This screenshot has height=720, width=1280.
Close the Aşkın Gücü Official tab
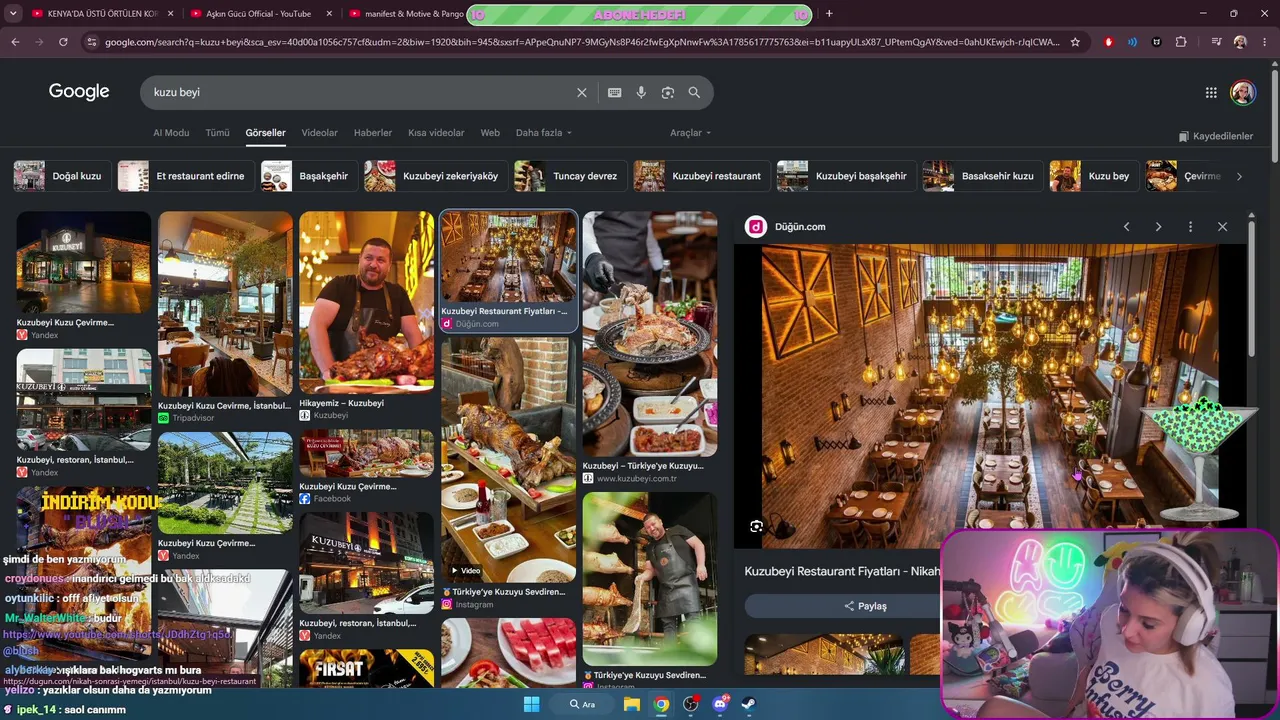[329, 14]
